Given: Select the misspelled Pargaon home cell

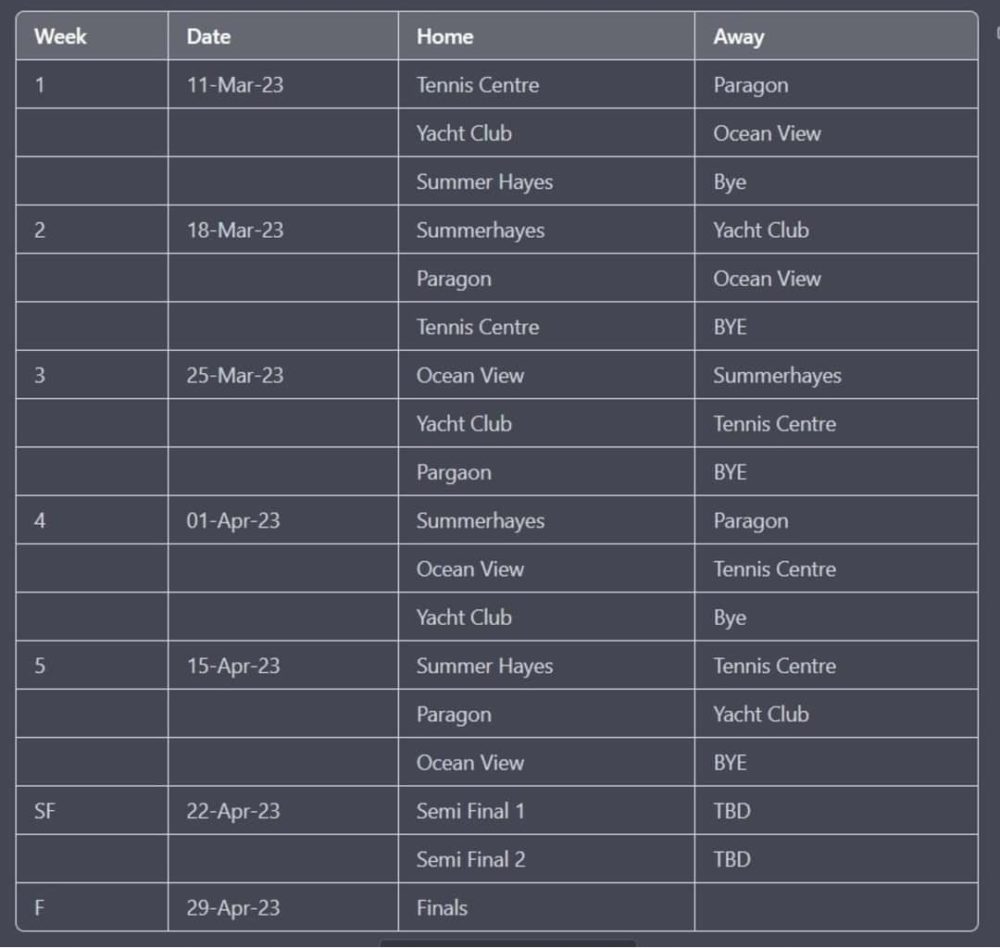Looking at the screenshot, I should [x=547, y=473].
